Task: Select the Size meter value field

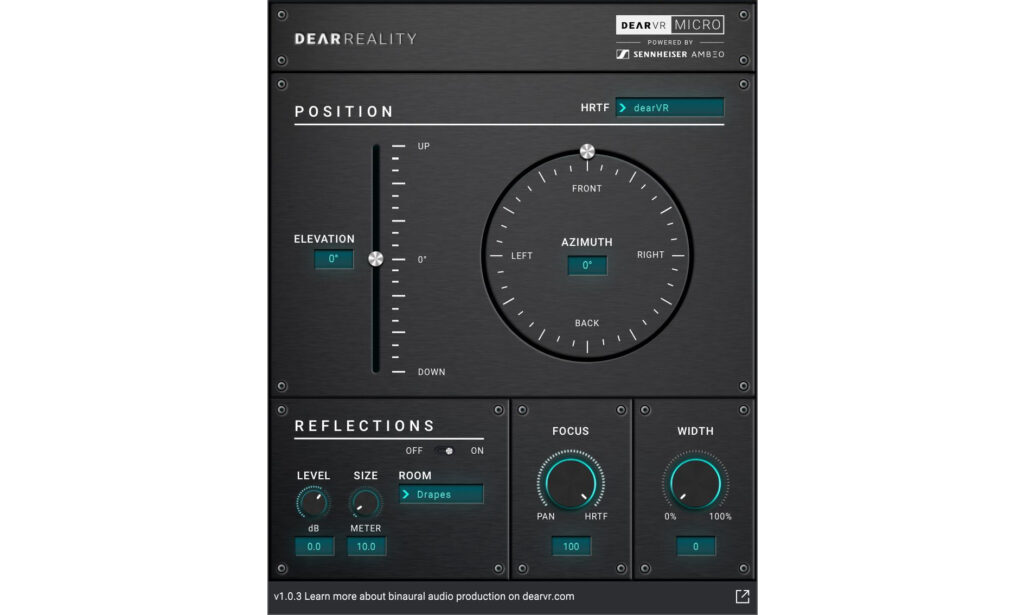Action: 366,546
